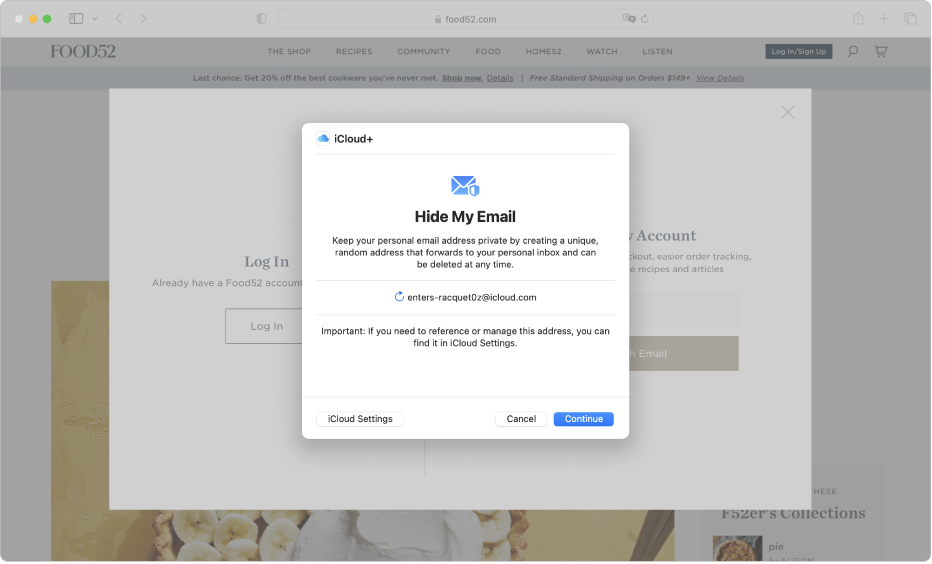Click the translate icon in address bar
Screen dimensions: 932x564
(x=629, y=19)
